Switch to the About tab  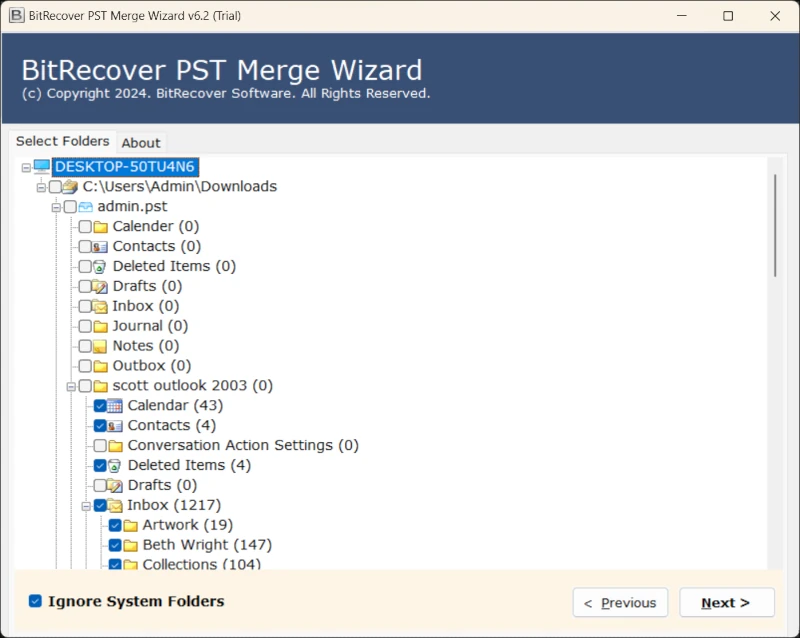point(141,142)
